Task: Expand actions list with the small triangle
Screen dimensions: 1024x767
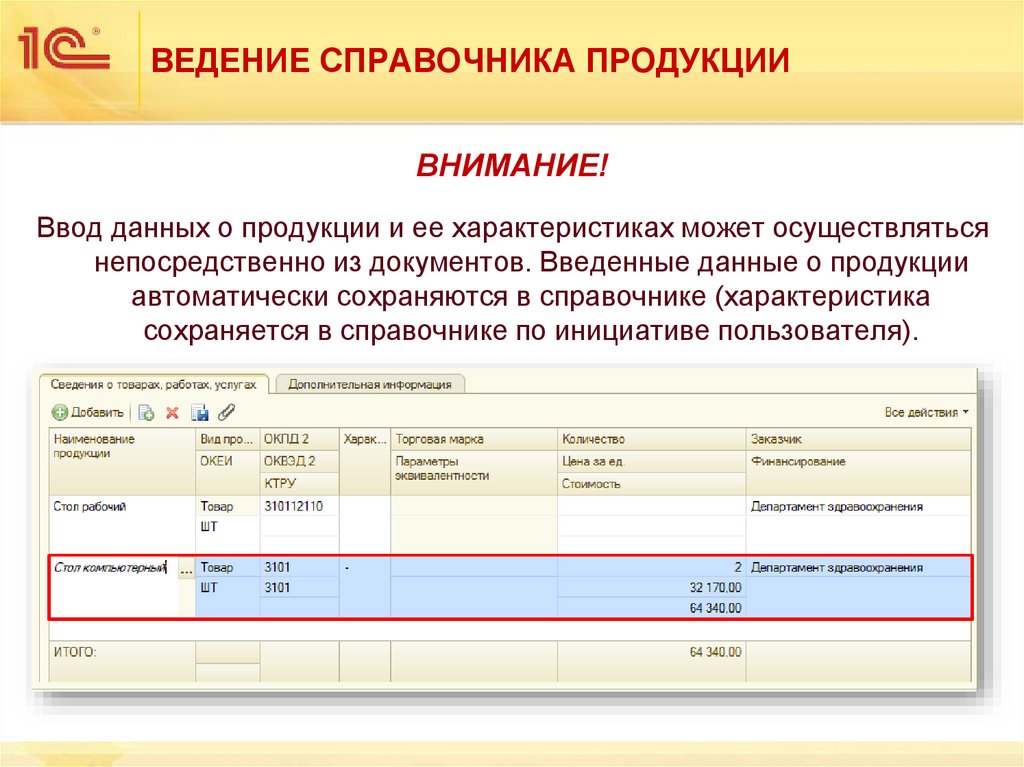Action: (x=966, y=411)
